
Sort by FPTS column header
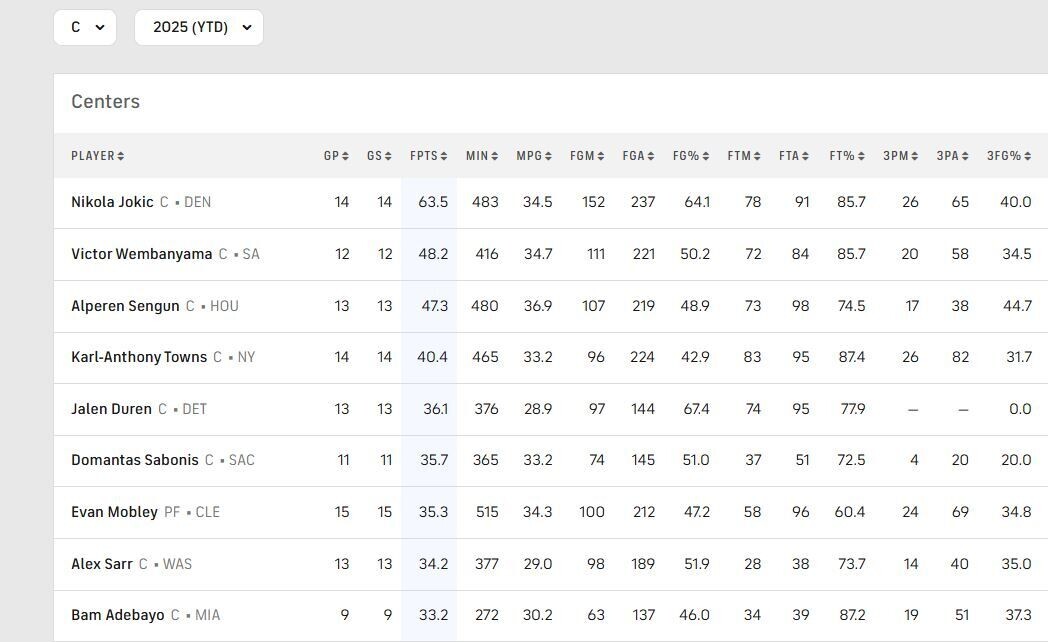pos(428,156)
